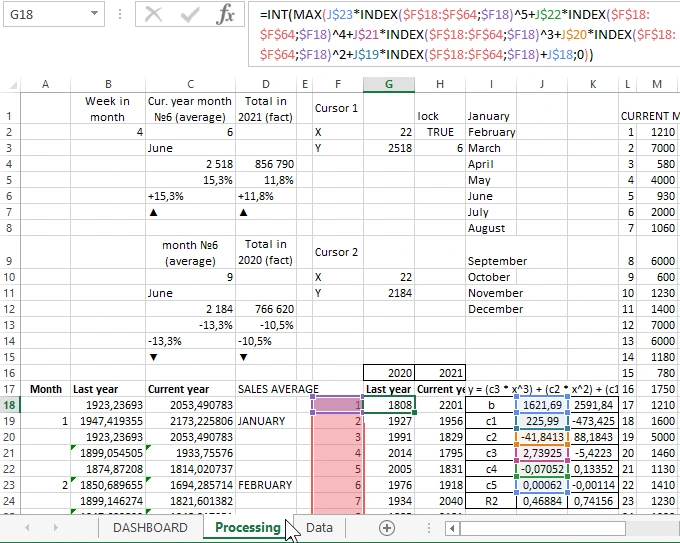Open the Data sheet tab
Viewport: 680px width, 543px height.
click(x=319, y=528)
